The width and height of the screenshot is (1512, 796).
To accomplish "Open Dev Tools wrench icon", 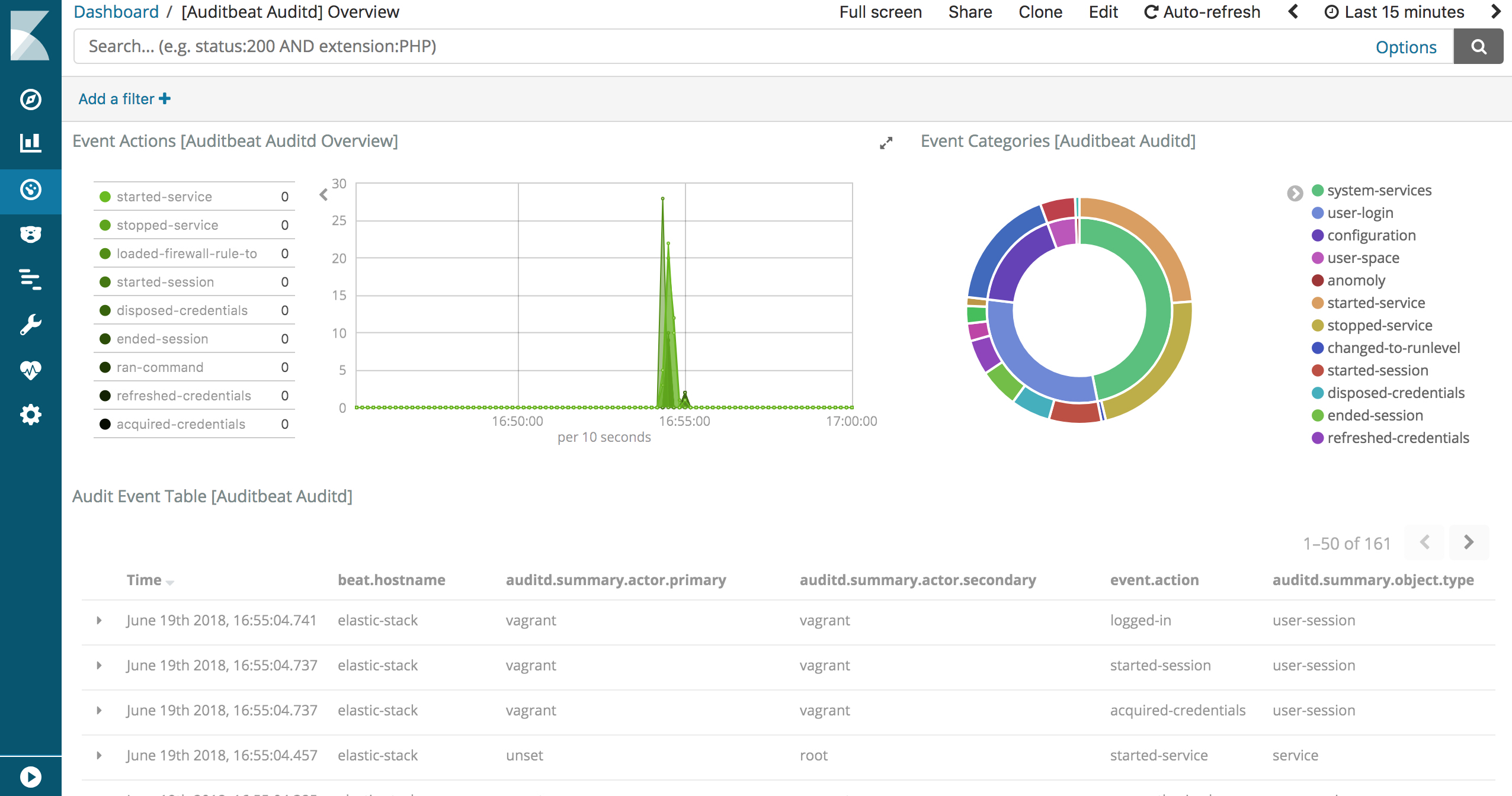I will pyautogui.click(x=30, y=325).
